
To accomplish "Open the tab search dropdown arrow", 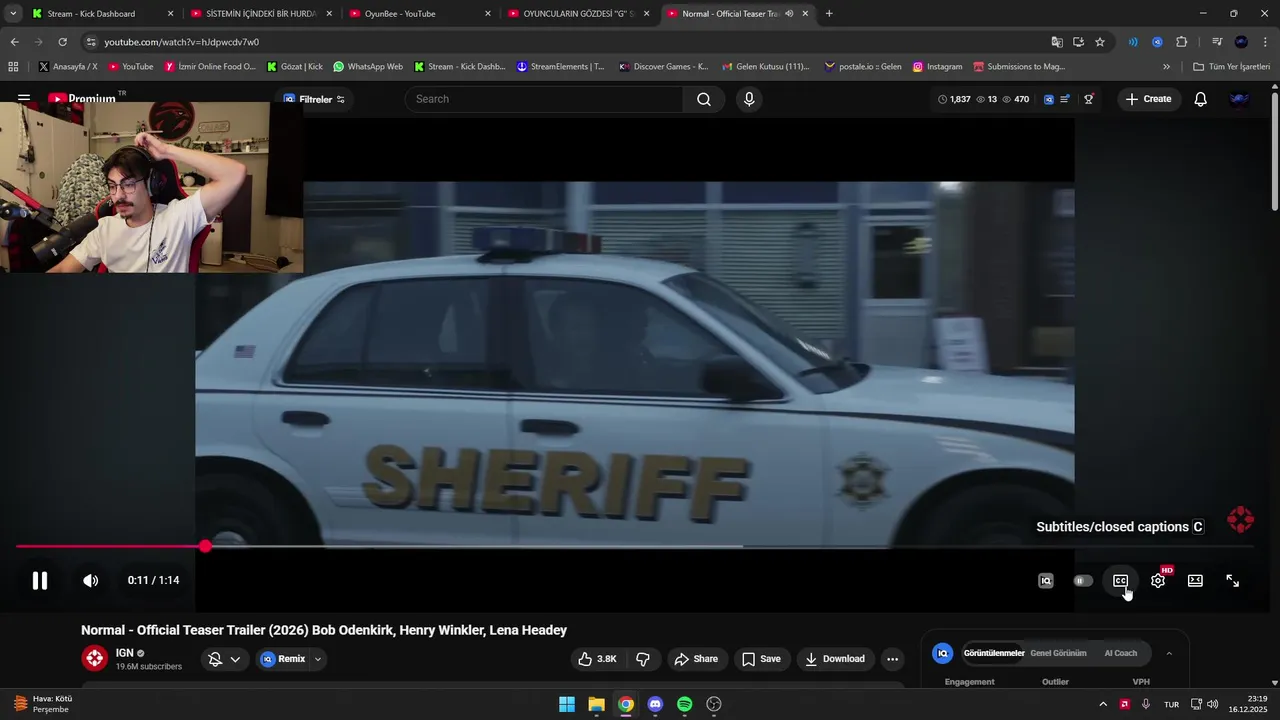I will [12, 14].
